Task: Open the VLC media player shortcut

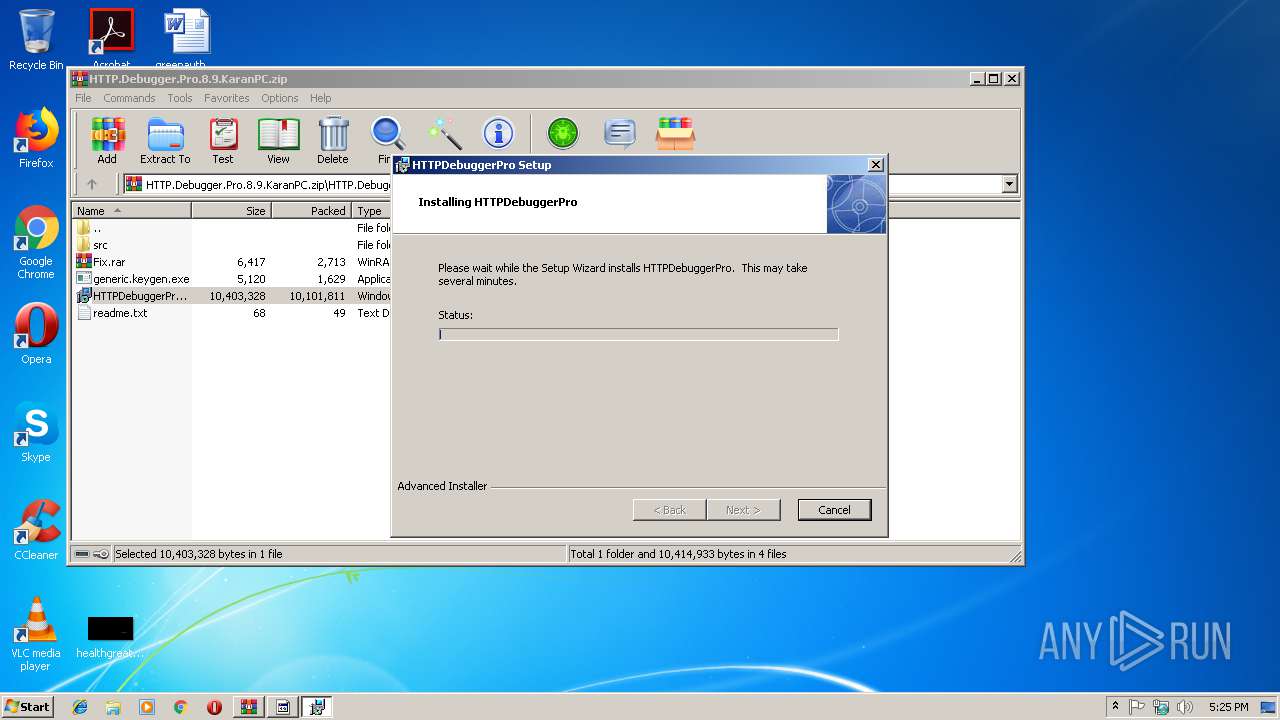Action: point(36,634)
